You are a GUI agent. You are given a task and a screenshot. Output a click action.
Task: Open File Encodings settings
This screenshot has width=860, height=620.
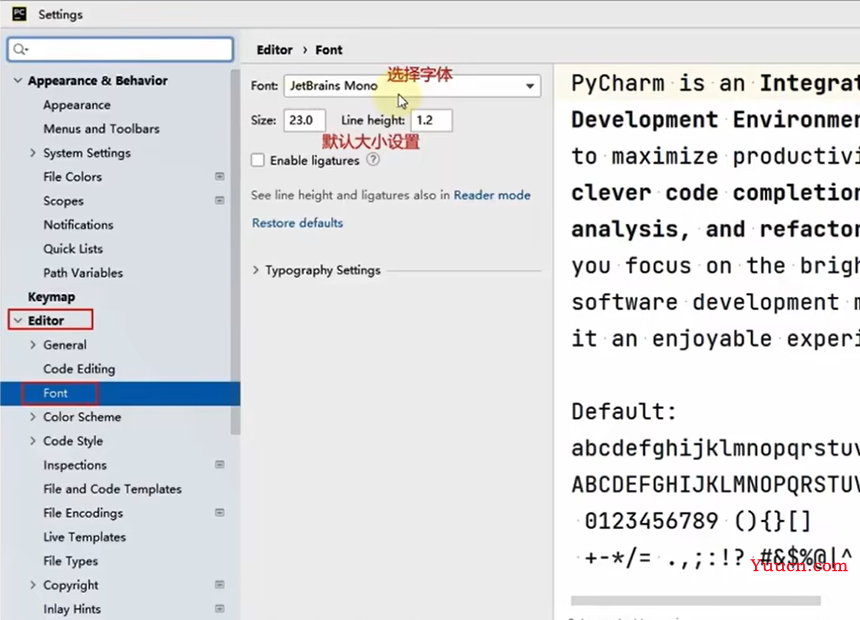point(83,513)
